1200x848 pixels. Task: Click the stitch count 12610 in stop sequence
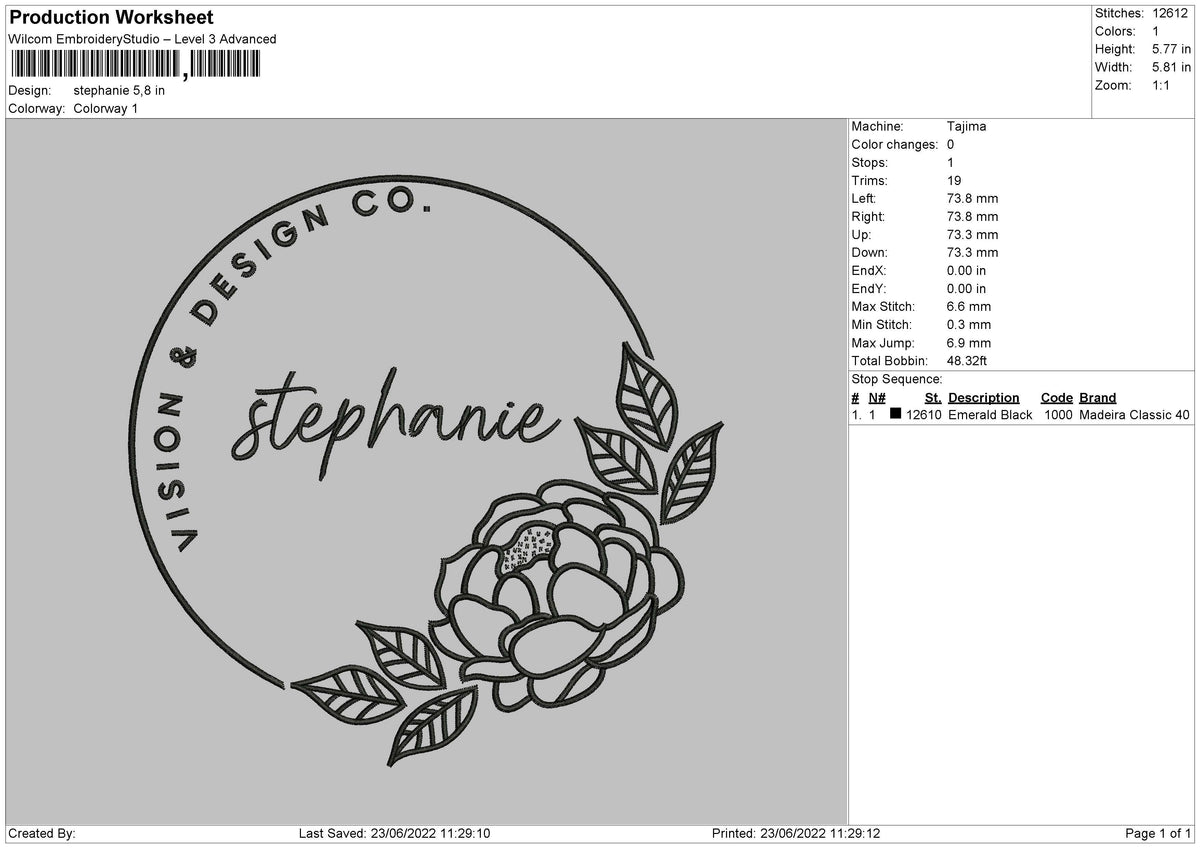click(x=924, y=415)
